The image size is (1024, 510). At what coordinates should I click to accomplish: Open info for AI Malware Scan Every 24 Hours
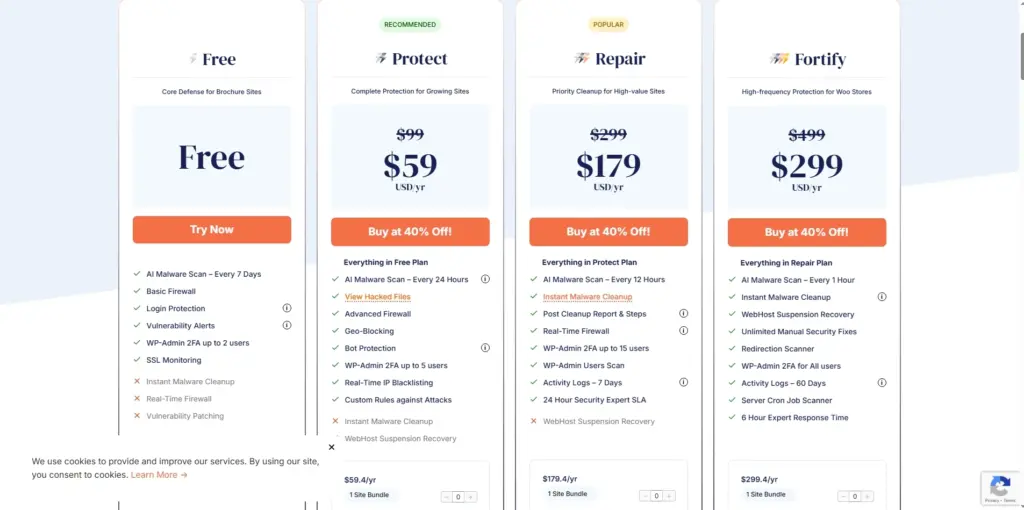485,280
